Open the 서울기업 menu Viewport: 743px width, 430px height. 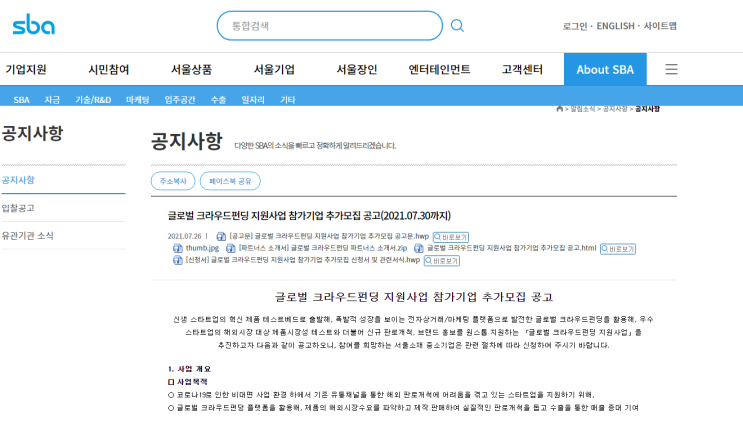(x=274, y=70)
